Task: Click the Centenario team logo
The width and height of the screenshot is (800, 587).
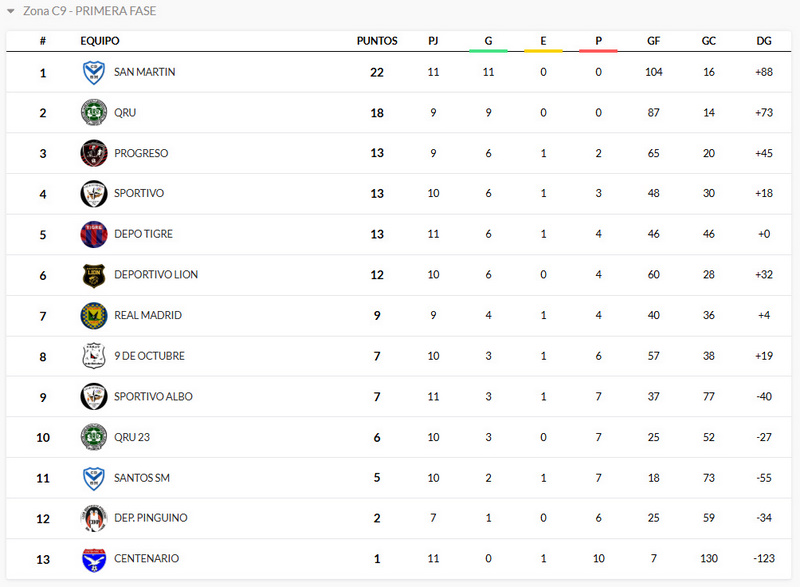Action: [x=93, y=558]
